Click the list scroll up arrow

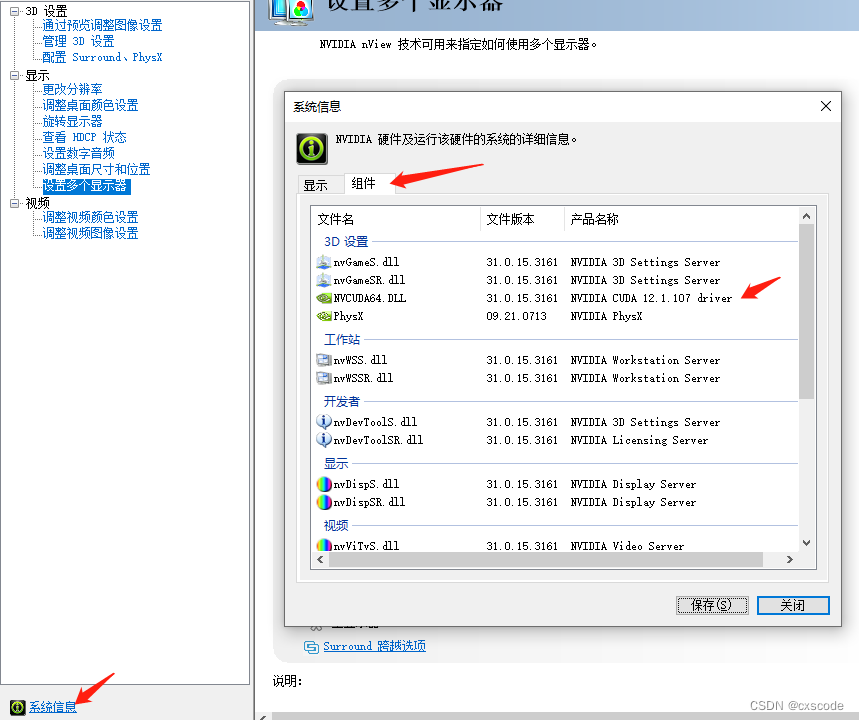point(806,216)
